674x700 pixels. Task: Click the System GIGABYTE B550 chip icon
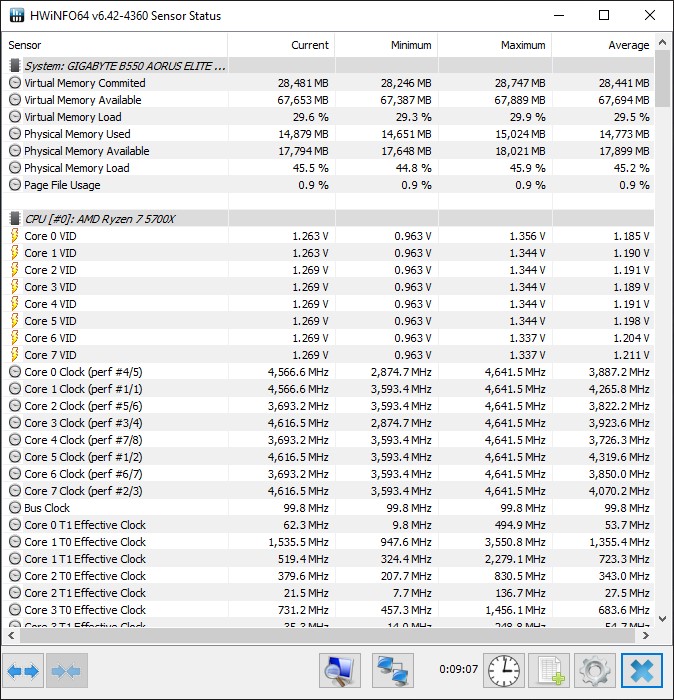(15, 66)
